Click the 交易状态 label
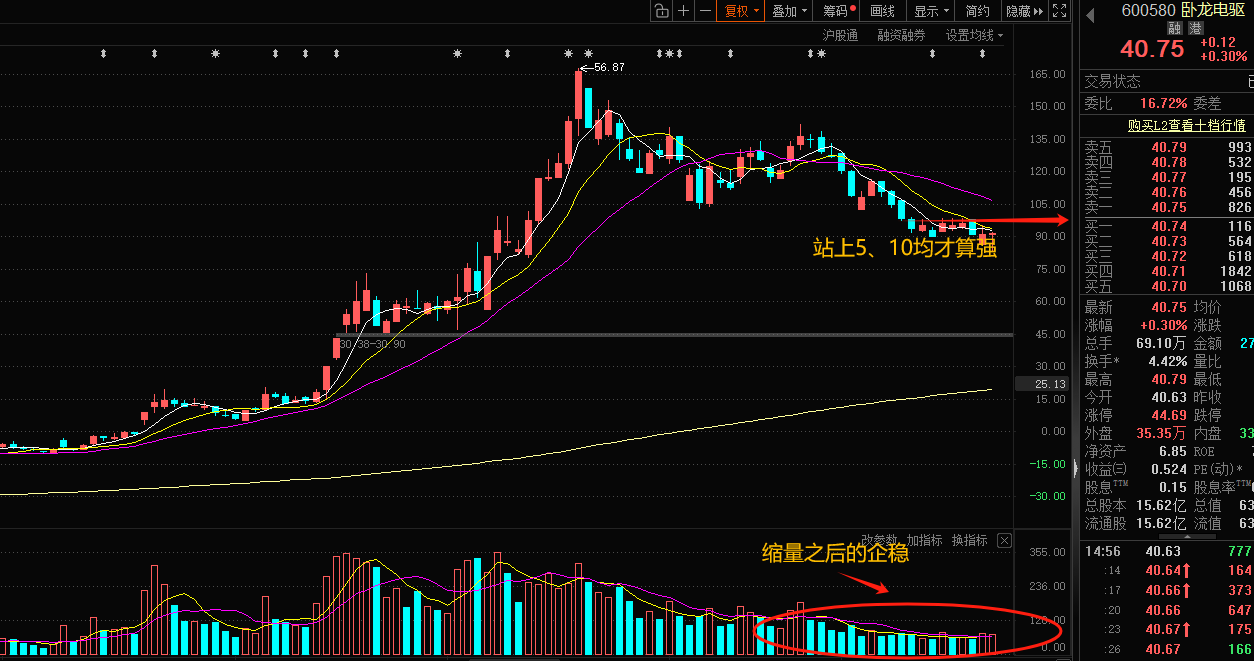 (x=1112, y=81)
